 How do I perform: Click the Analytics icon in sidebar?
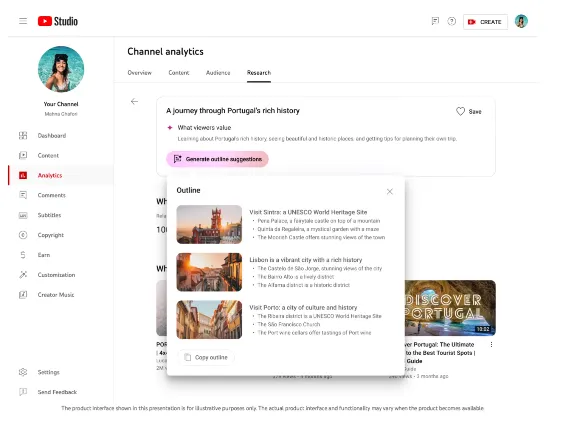23,175
